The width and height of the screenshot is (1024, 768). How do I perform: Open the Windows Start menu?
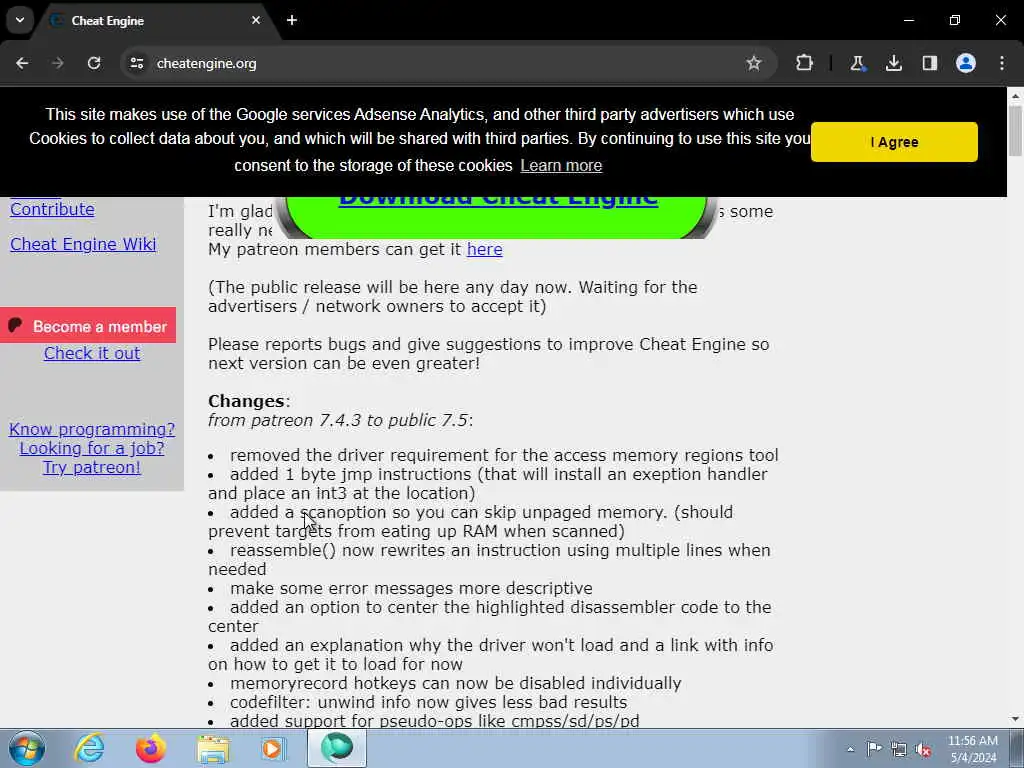pos(27,748)
